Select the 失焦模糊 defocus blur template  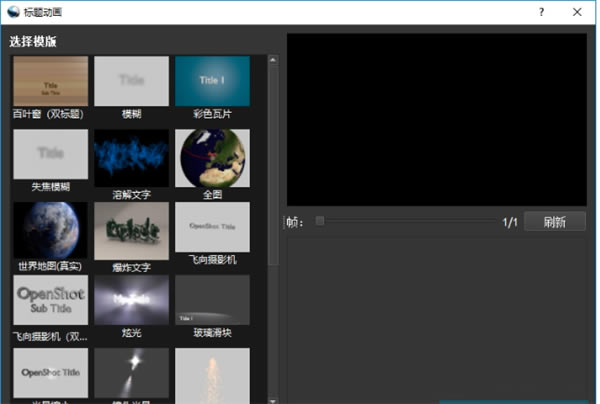50,154
